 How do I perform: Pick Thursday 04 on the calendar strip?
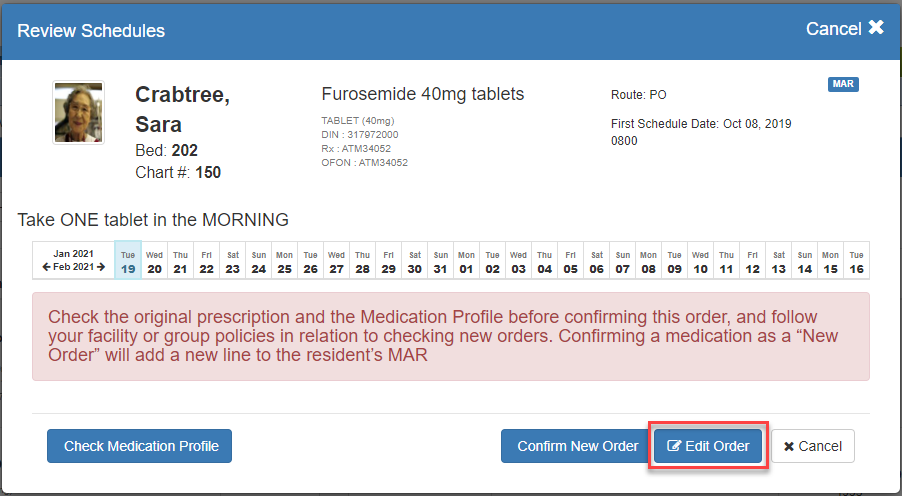544,261
